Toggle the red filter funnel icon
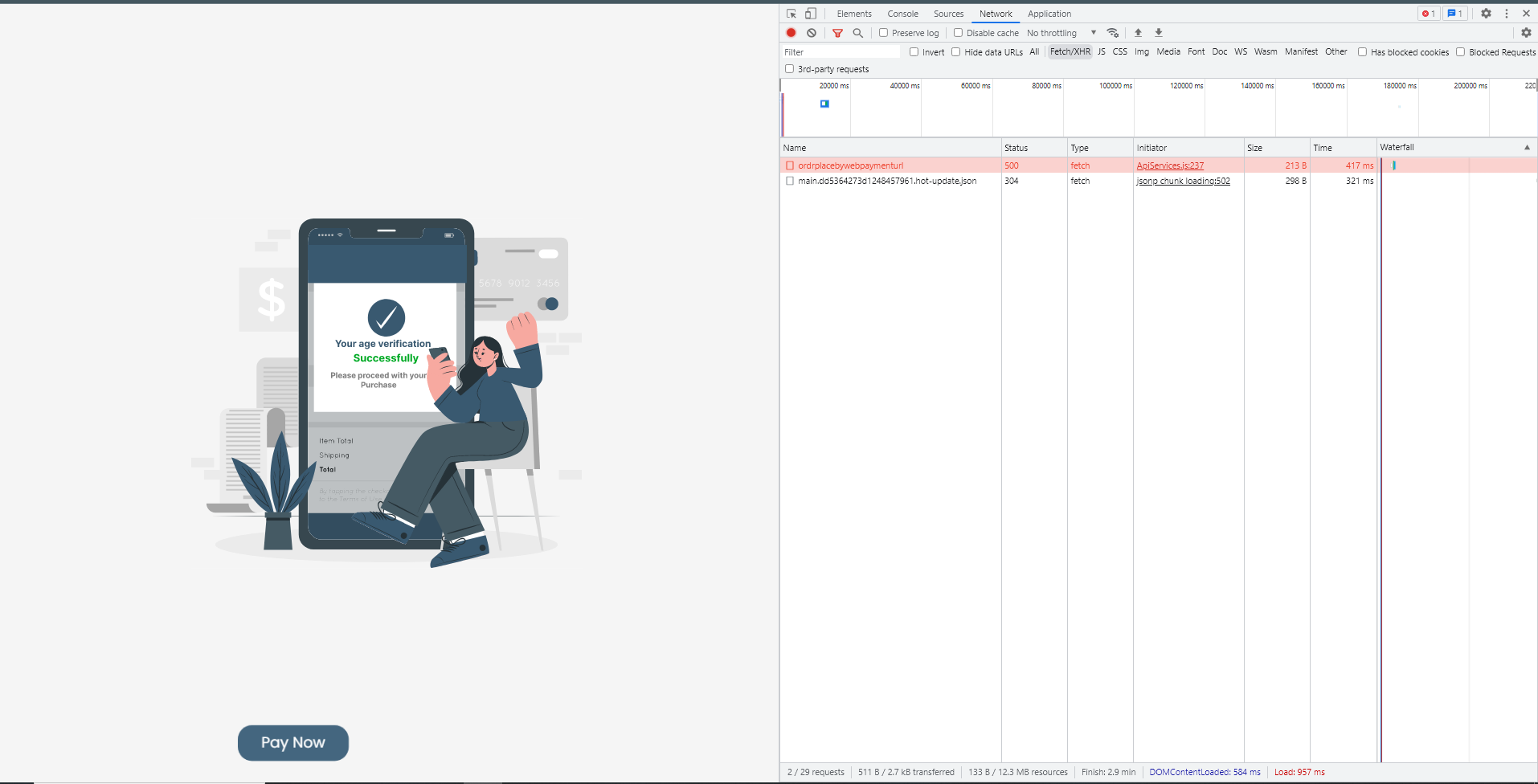1538x784 pixels. coord(837,33)
